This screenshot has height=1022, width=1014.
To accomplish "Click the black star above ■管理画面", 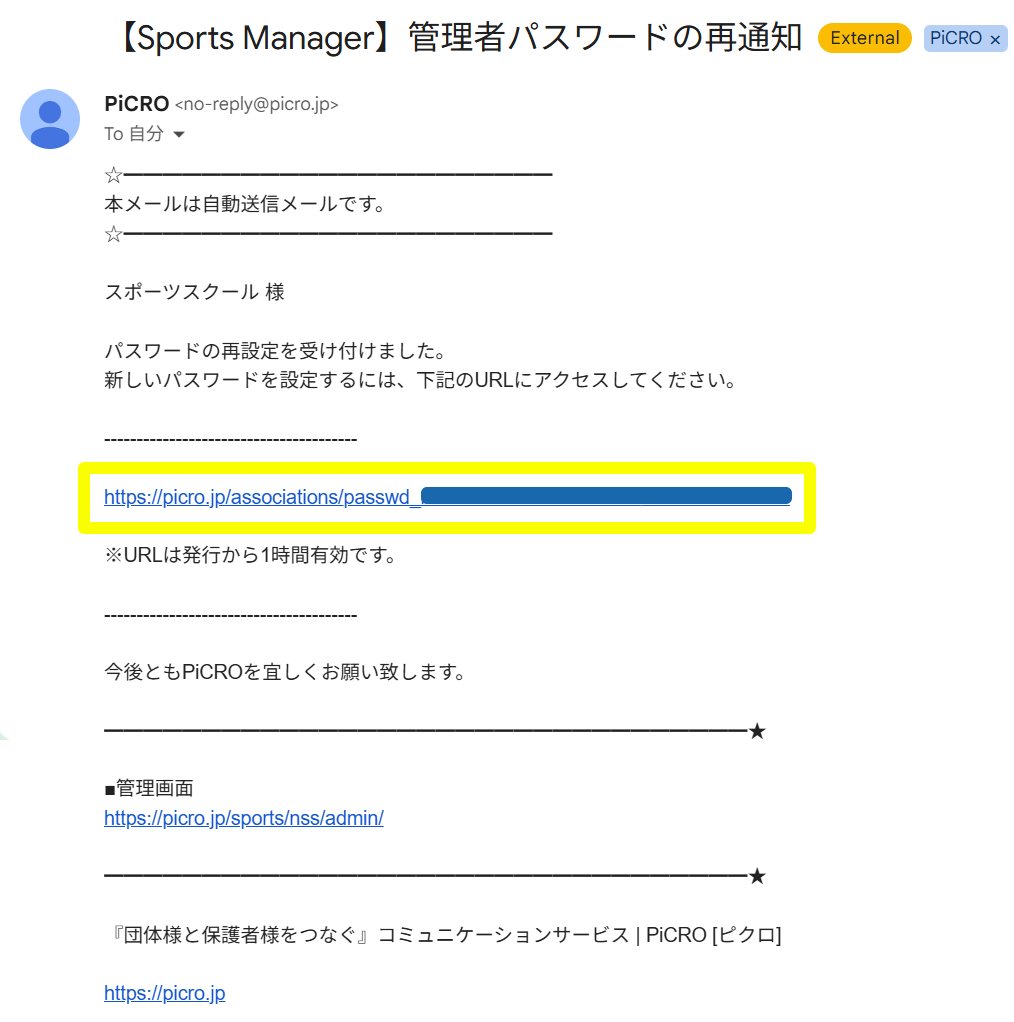I will pyautogui.click(x=757, y=732).
